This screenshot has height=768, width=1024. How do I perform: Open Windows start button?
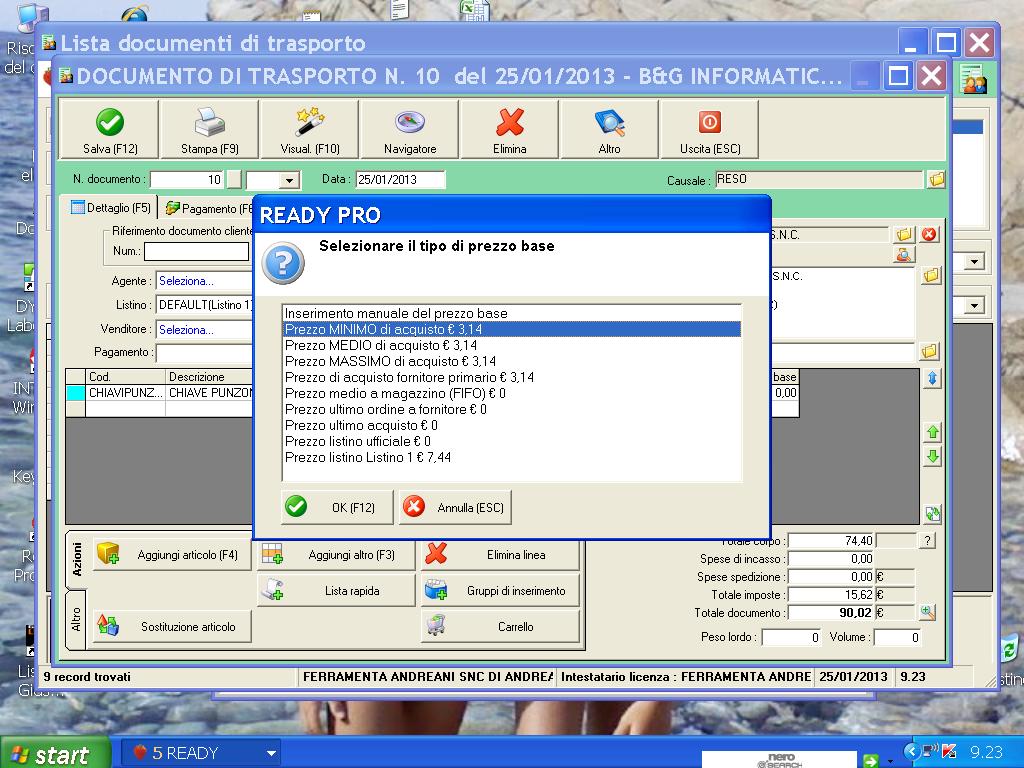pyautogui.click(x=55, y=754)
